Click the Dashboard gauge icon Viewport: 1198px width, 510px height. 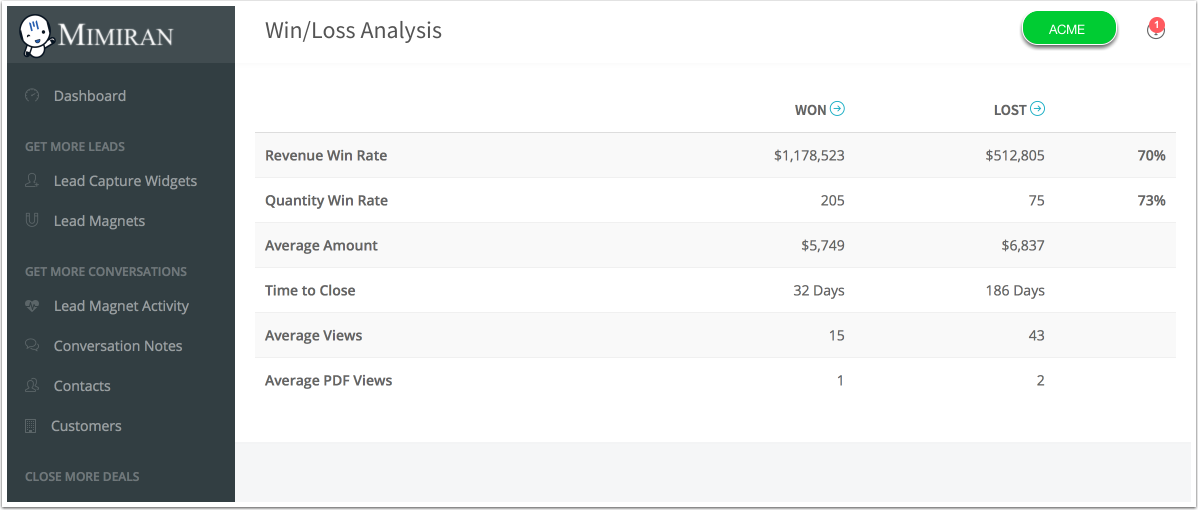[x=32, y=96]
